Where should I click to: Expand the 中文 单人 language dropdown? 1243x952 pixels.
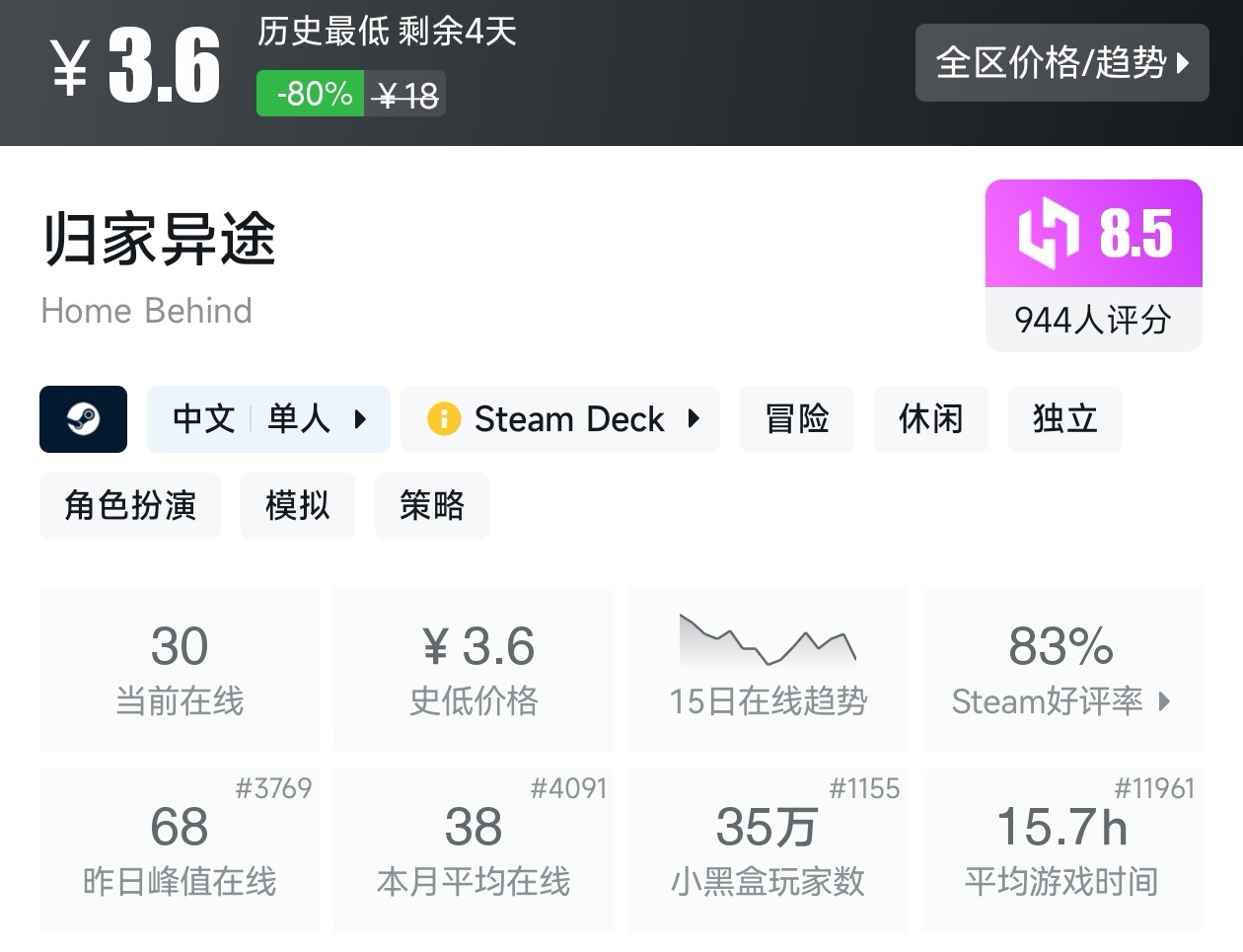pyautogui.click(x=360, y=419)
